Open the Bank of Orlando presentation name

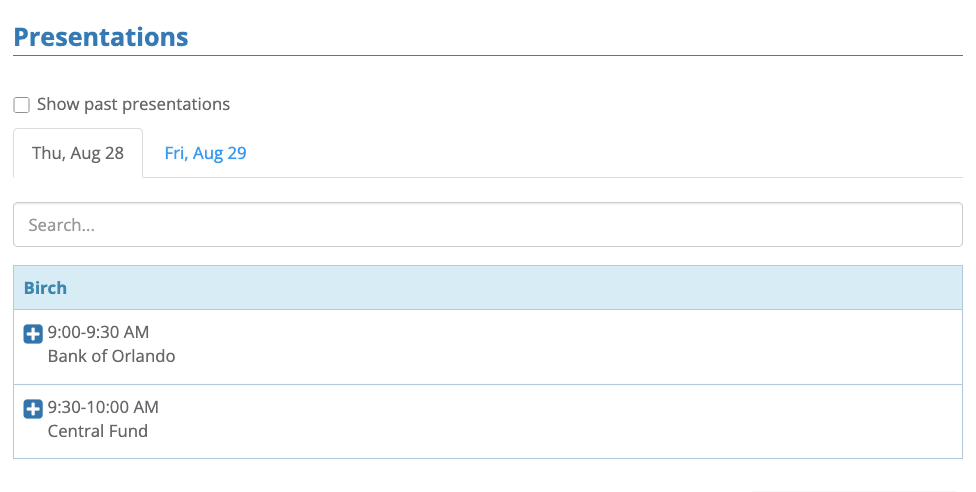[x=111, y=356]
